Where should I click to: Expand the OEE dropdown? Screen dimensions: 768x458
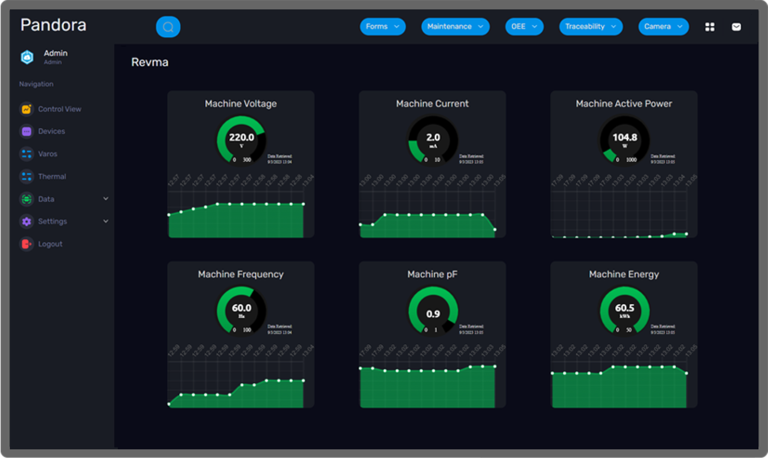[524, 27]
